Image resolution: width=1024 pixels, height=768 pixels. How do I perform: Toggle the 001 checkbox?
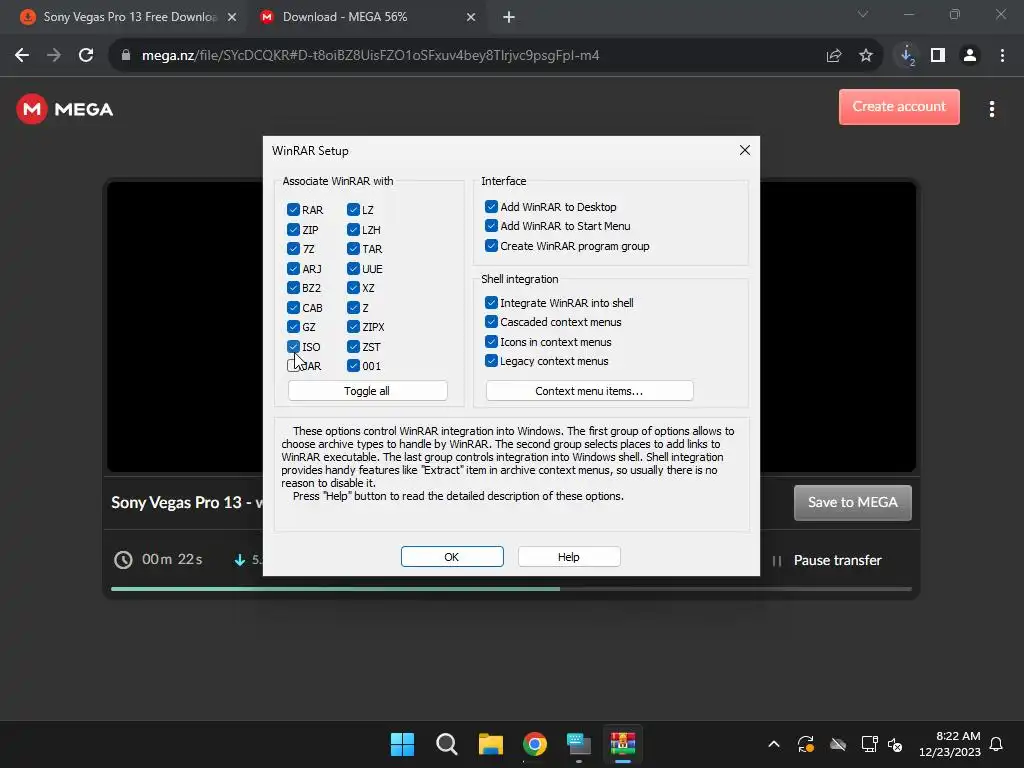[353, 366]
